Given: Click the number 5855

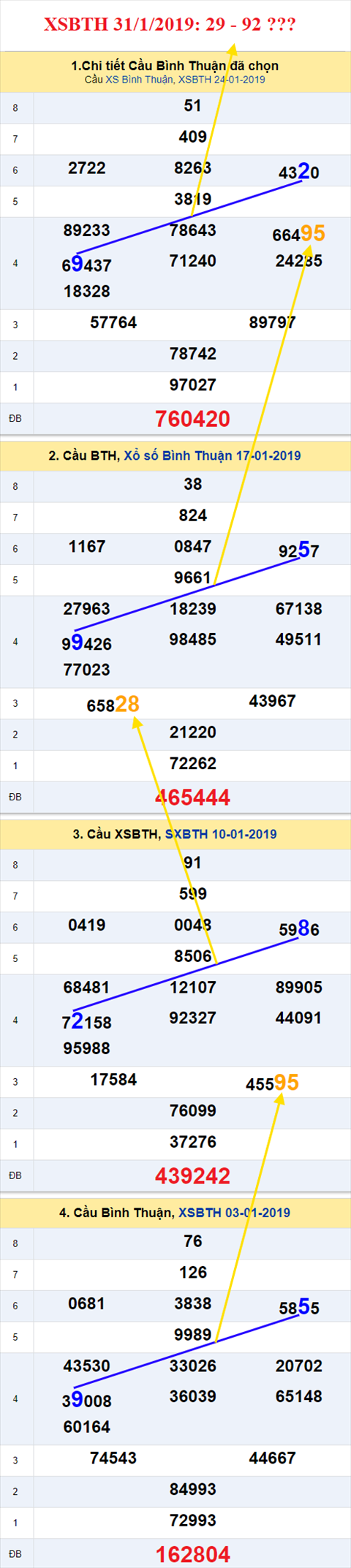Looking at the screenshot, I should [x=299, y=1308].
